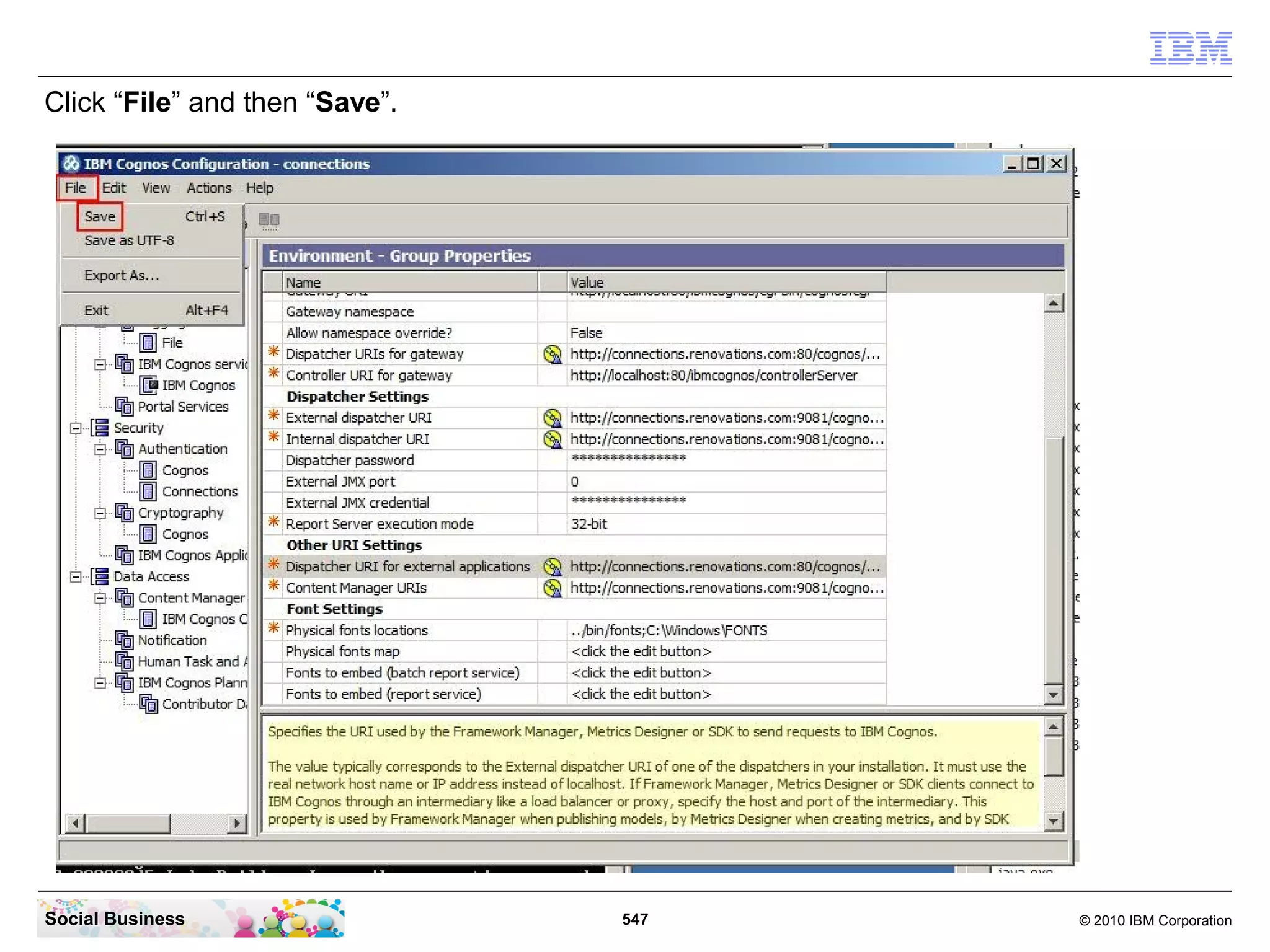Viewport: 1270px width, 952px height.
Task: Click the Cryptography folder icon
Action: coord(124,513)
